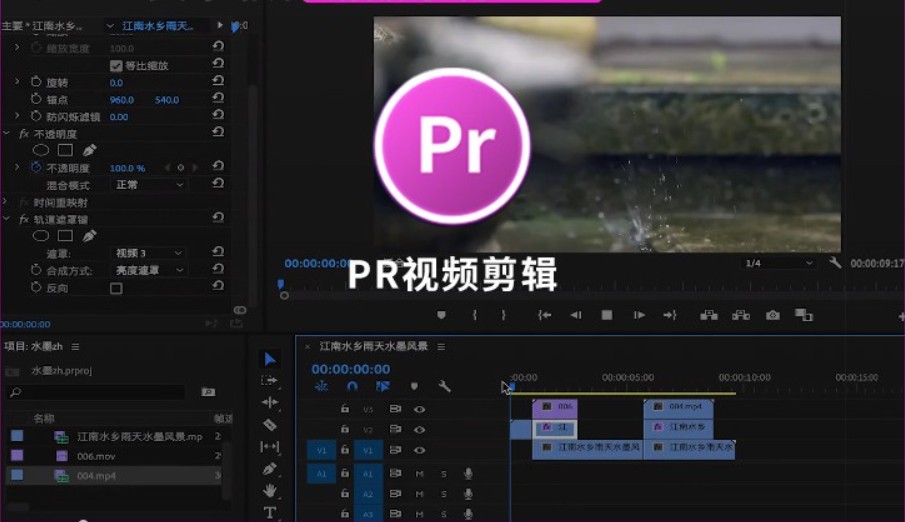
Task: Click project search input field
Action: tap(97, 392)
